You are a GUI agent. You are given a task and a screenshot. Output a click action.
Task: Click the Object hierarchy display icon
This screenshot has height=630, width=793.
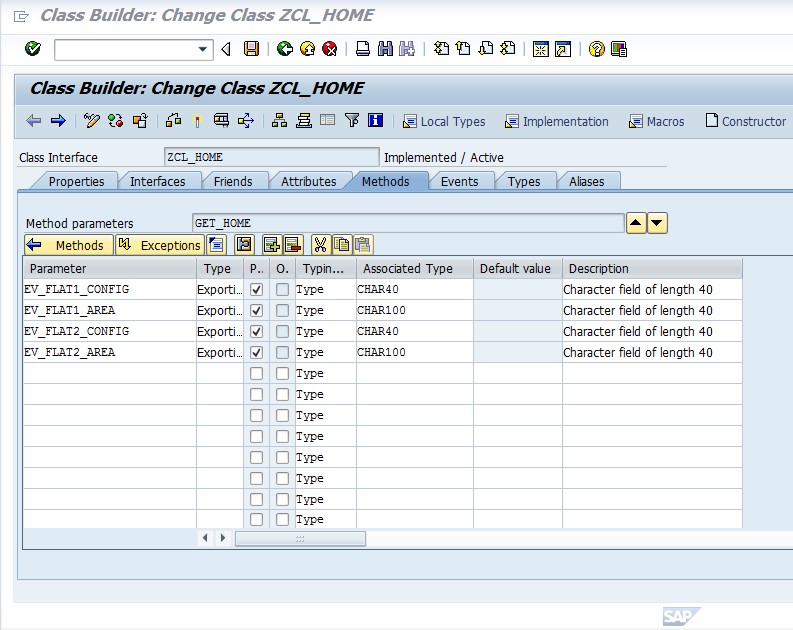click(279, 121)
